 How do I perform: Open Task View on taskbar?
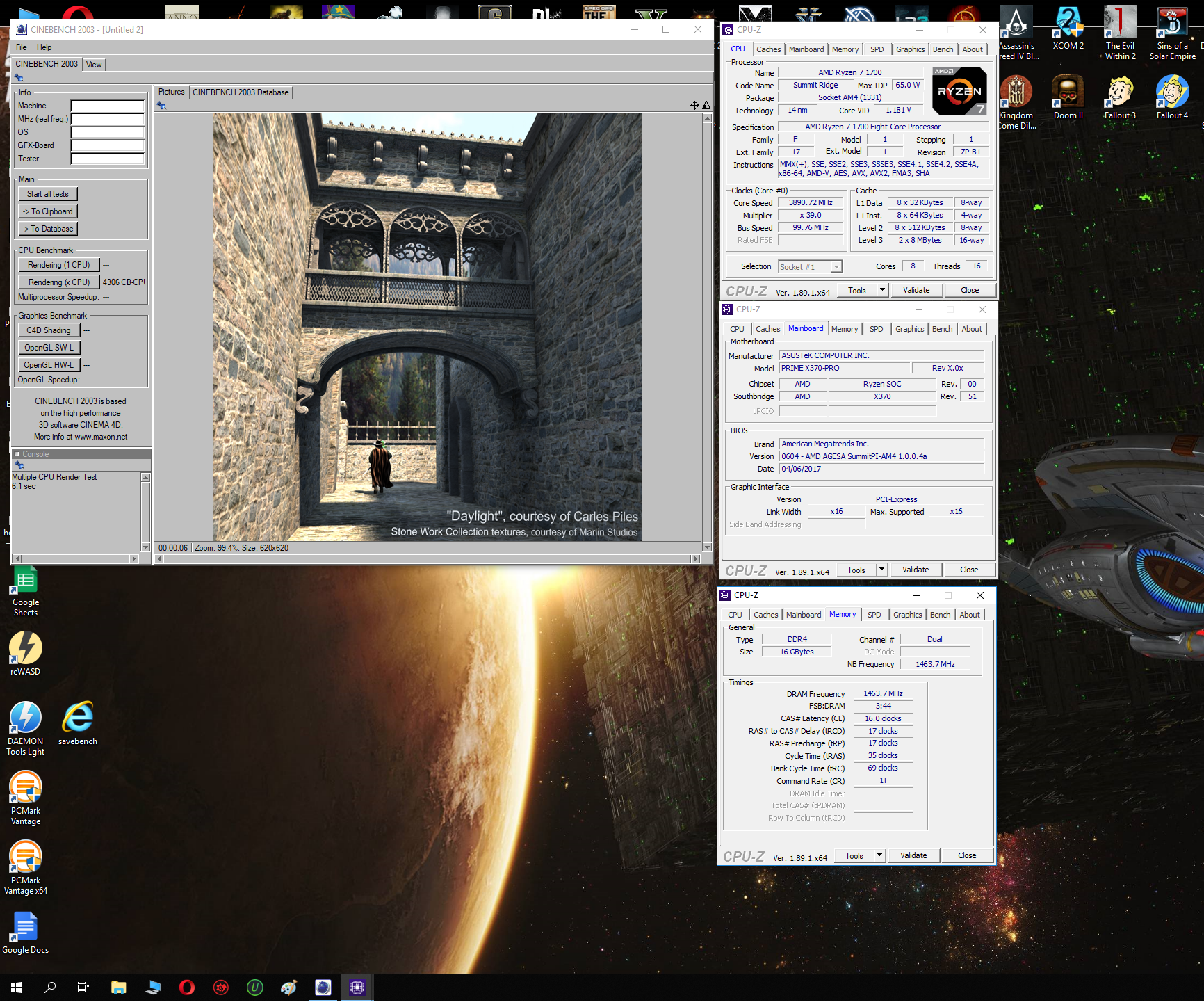(83, 987)
